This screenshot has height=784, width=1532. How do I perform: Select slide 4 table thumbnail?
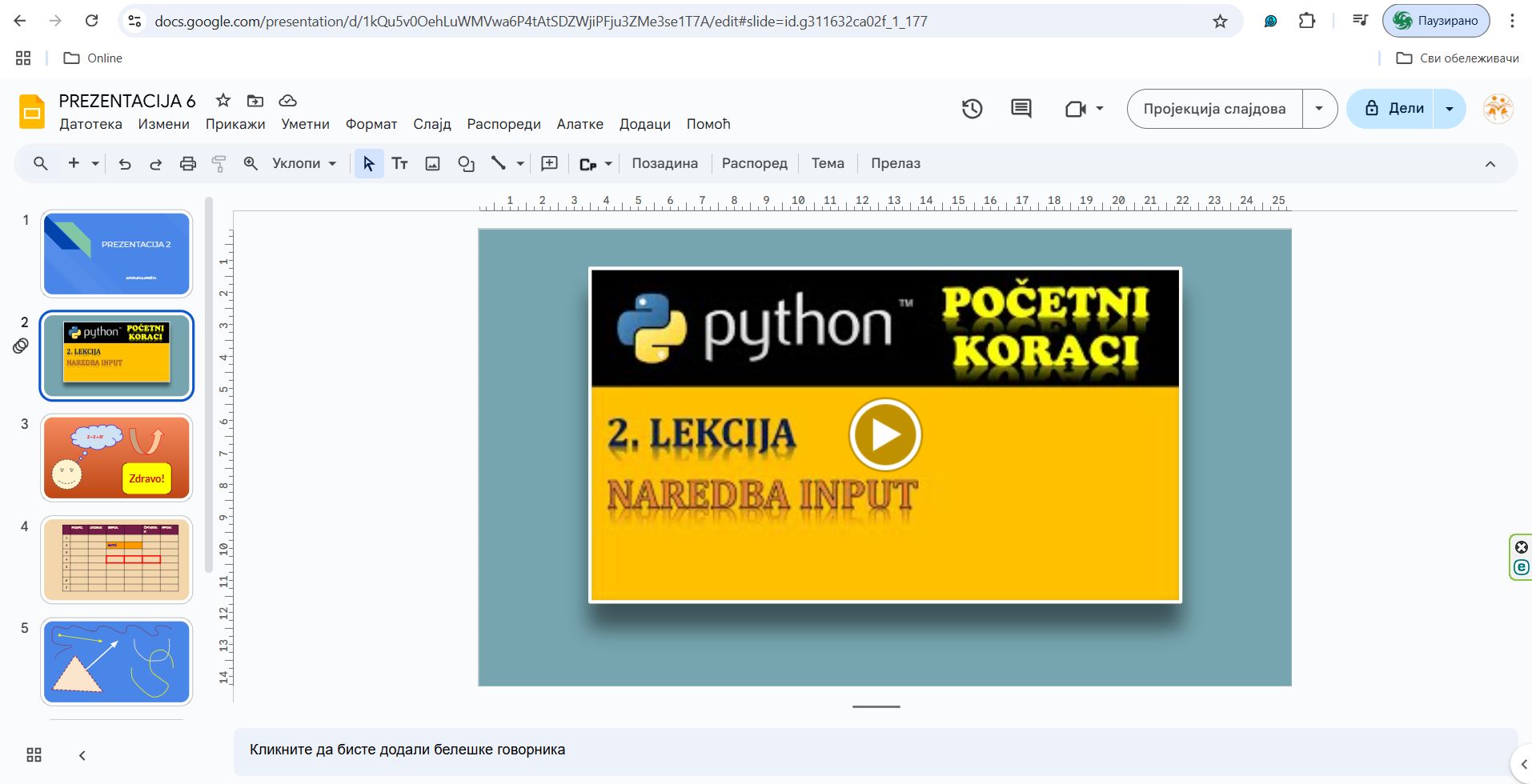point(117,559)
